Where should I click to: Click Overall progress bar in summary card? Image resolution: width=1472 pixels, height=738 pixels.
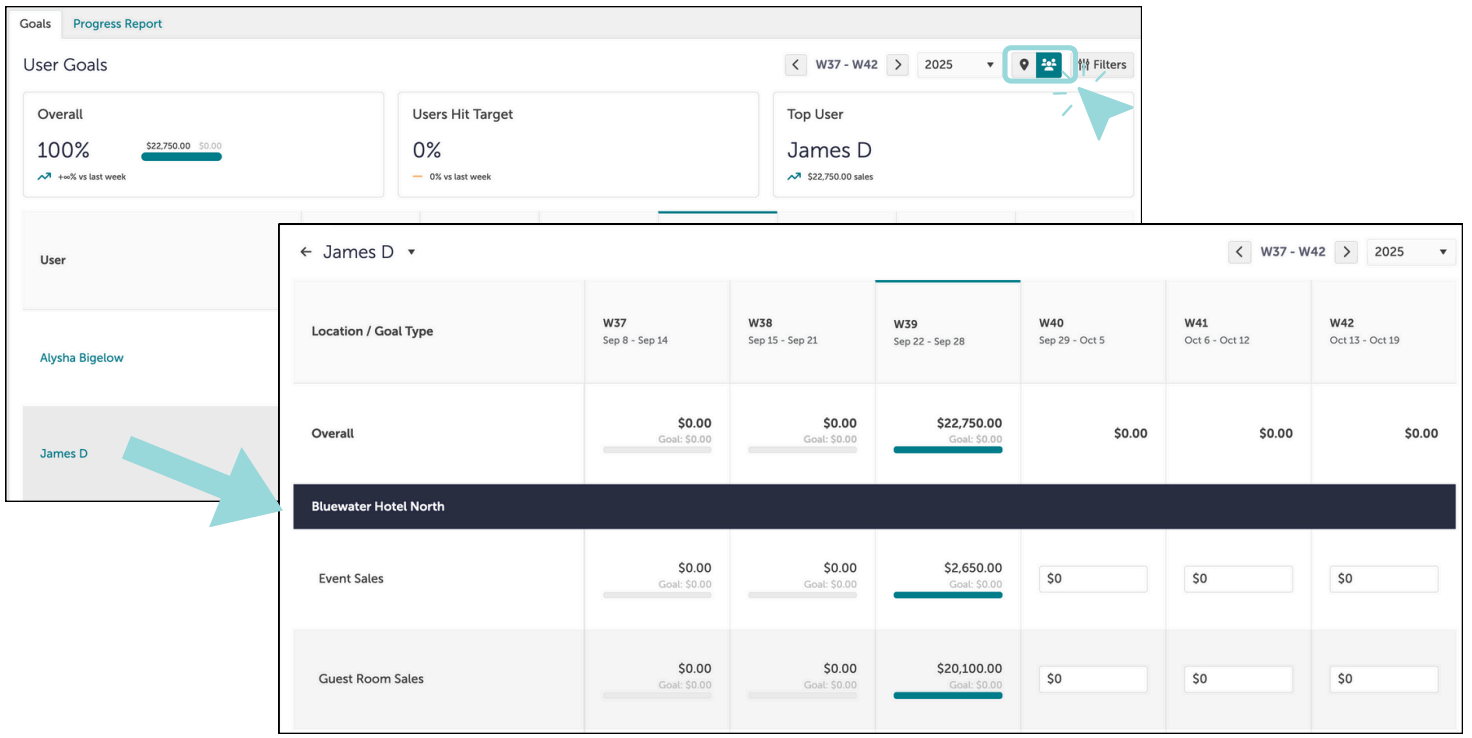[x=181, y=156]
